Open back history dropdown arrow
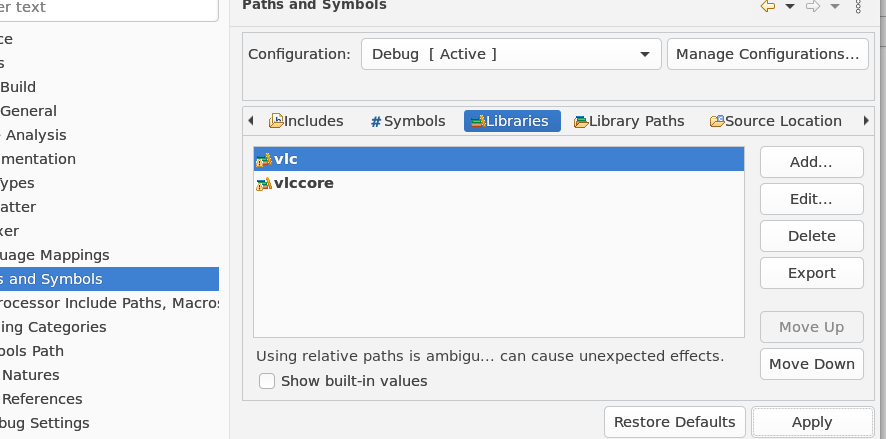The height and width of the screenshot is (439, 886). point(790,7)
